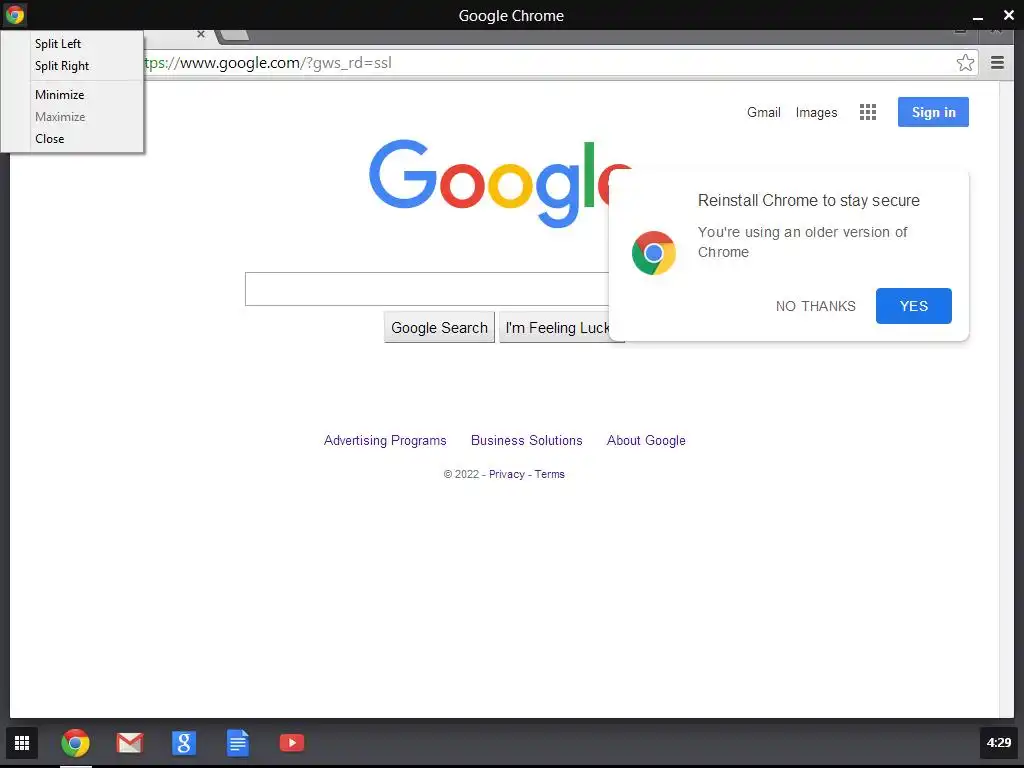Open YouTube from the shelf

click(292, 743)
